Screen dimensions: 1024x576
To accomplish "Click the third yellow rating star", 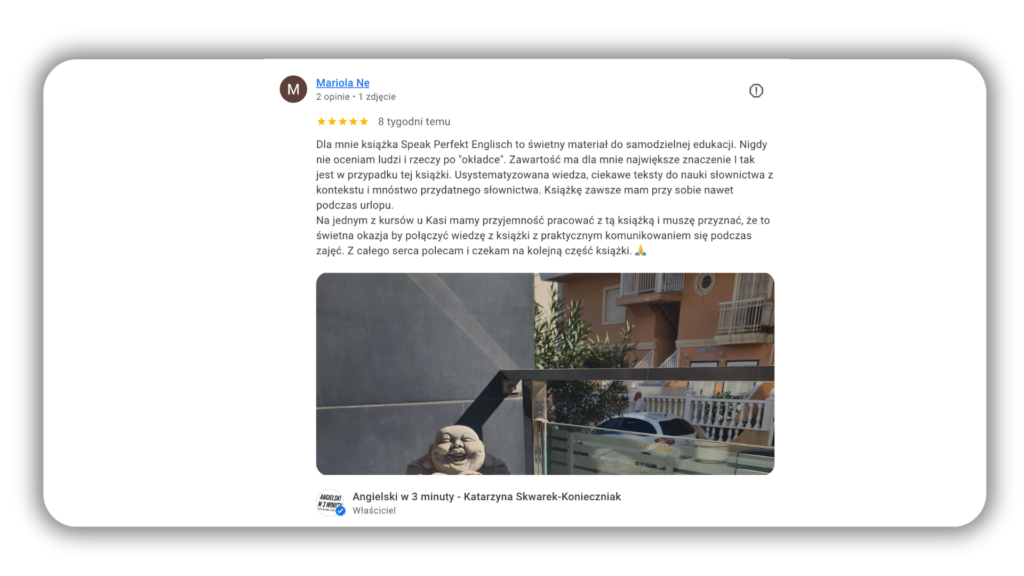I will (x=343, y=121).
